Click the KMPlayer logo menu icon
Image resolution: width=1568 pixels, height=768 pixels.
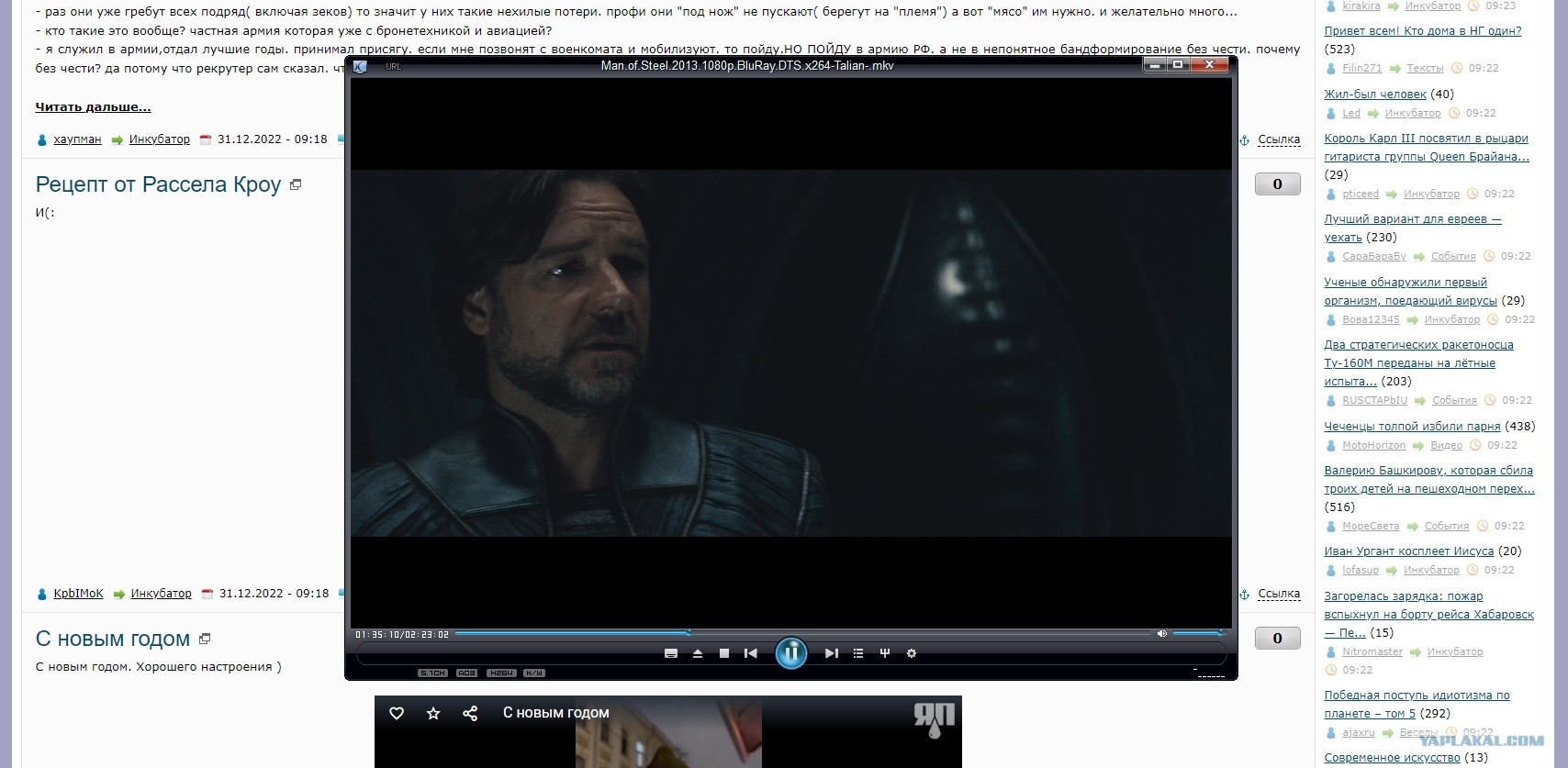pos(360,66)
